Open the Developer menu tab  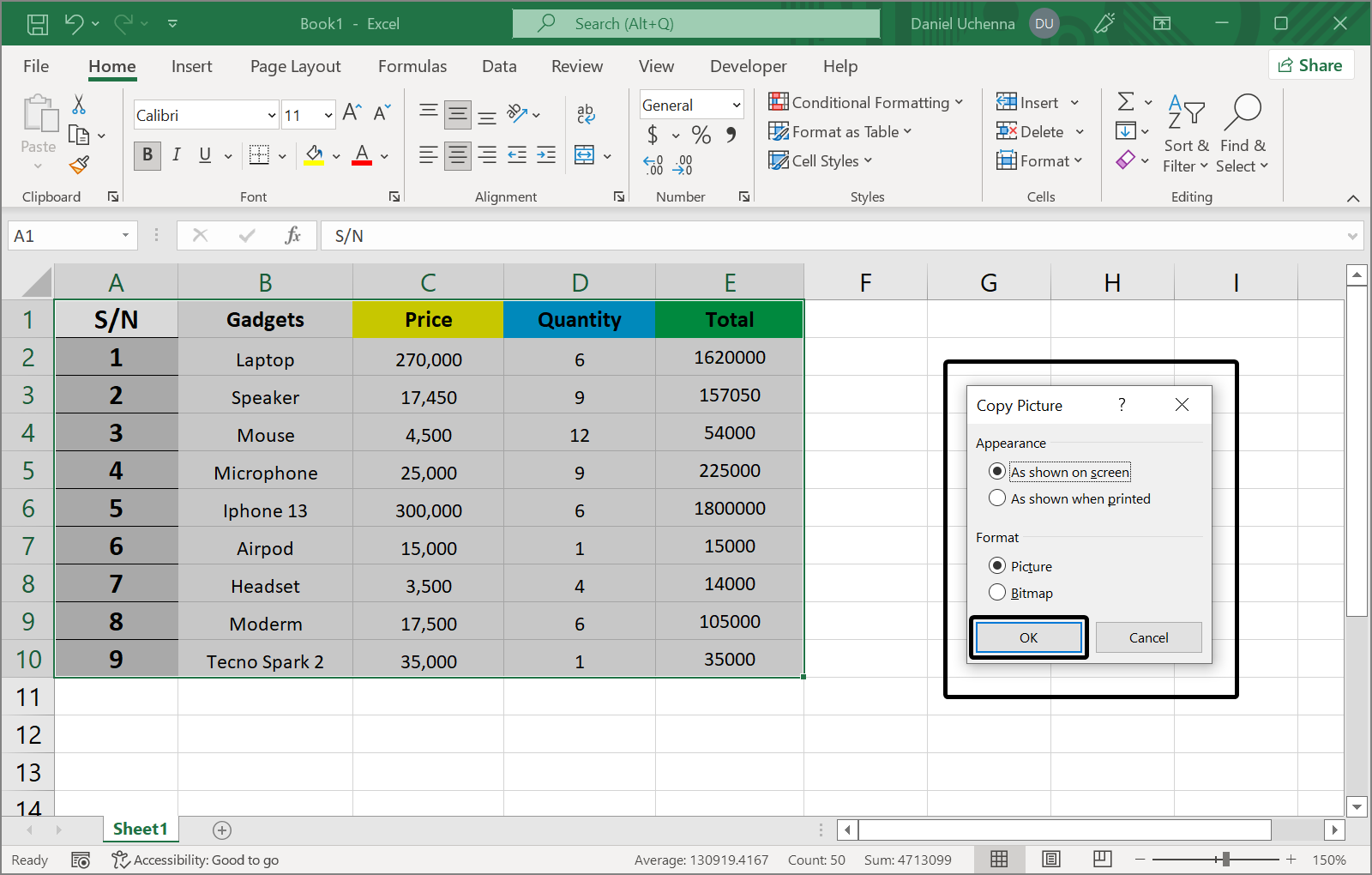(748, 66)
